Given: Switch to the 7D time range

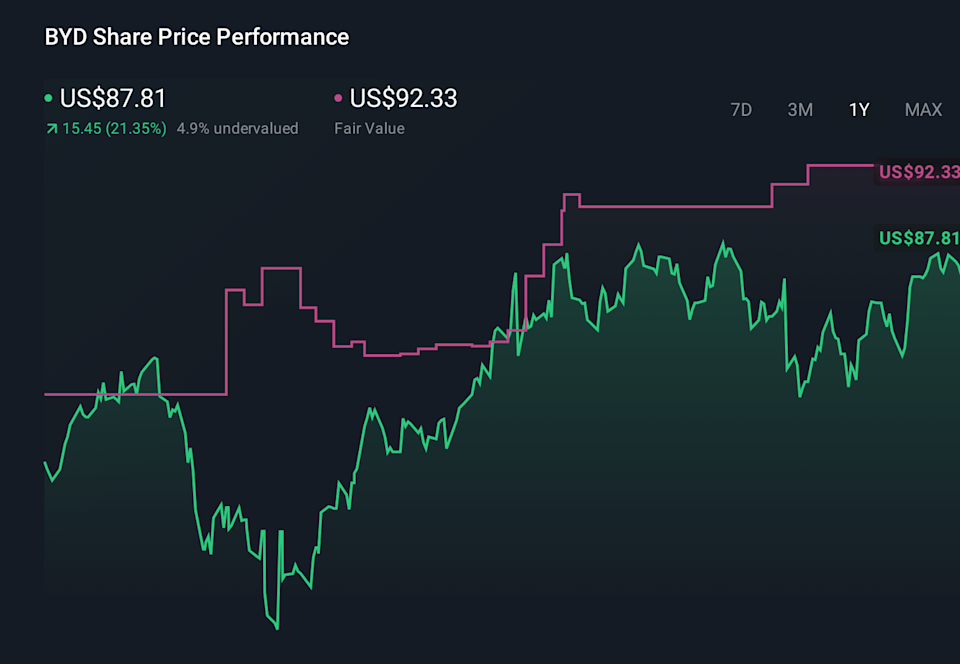Looking at the screenshot, I should click(x=741, y=110).
